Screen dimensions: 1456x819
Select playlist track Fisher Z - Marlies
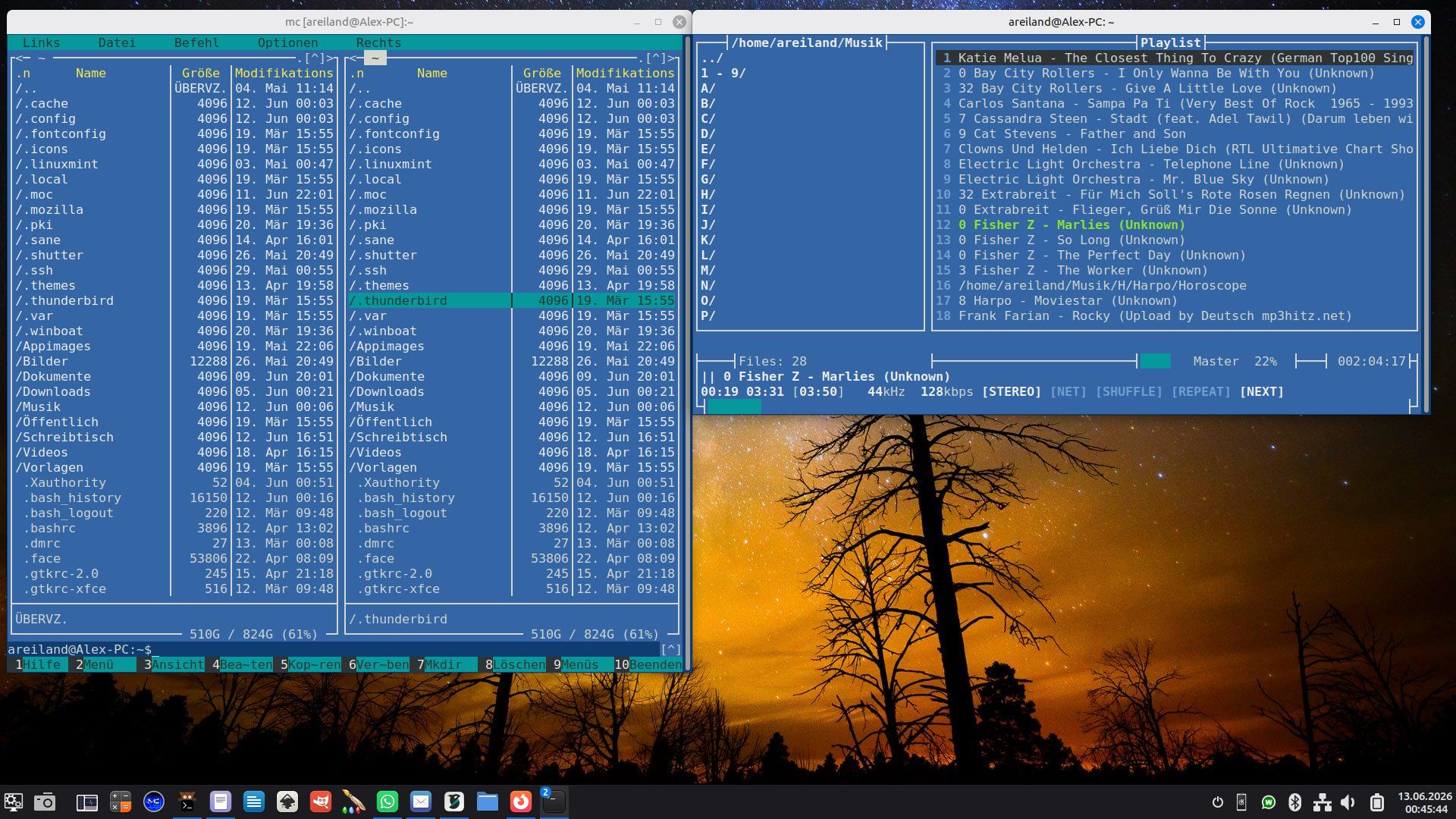tap(1175, 225)
